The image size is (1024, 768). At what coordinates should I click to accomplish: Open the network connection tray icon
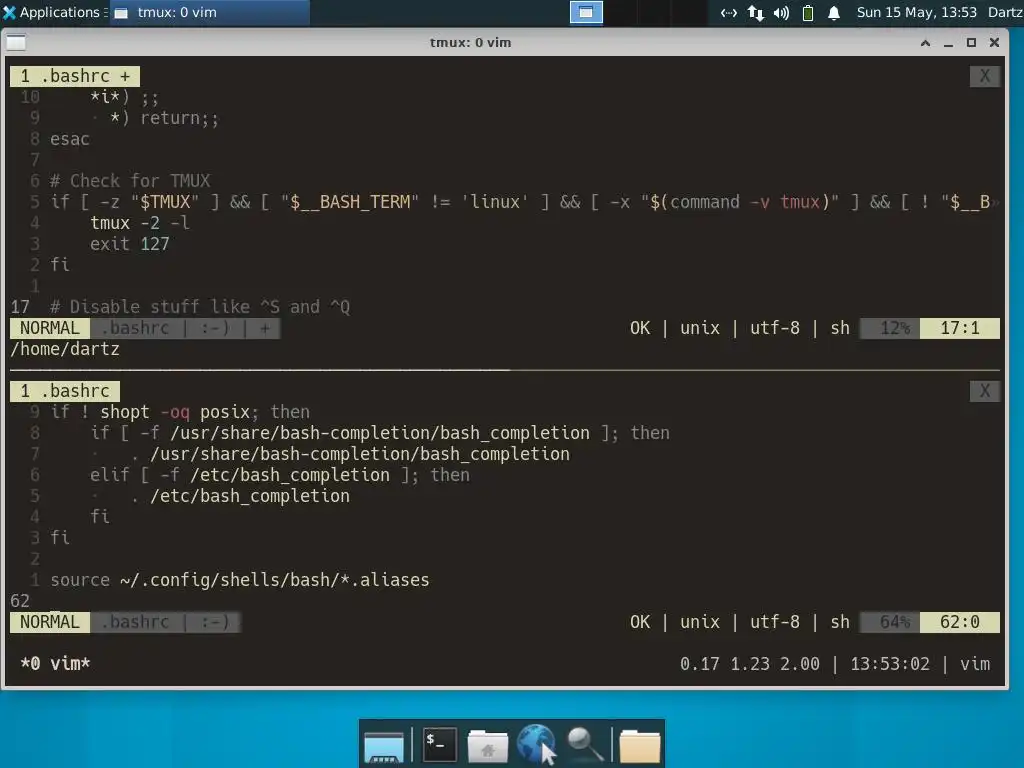coord(728,12)
